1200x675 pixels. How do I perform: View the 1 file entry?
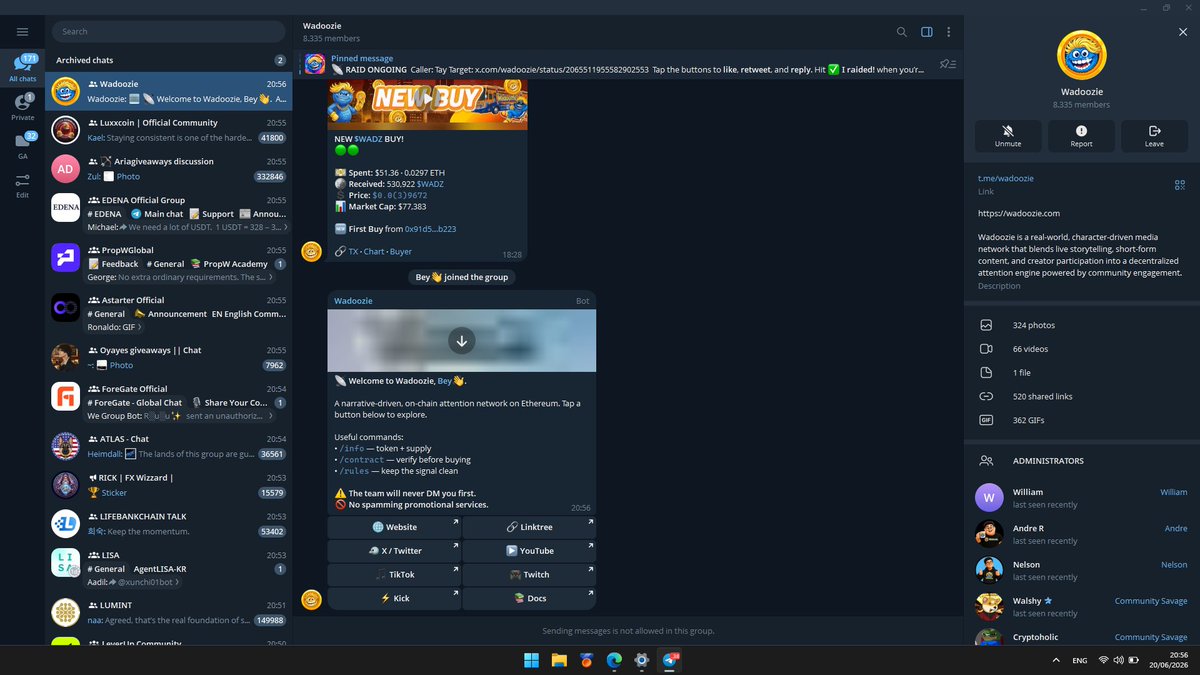coord(1081,373)
